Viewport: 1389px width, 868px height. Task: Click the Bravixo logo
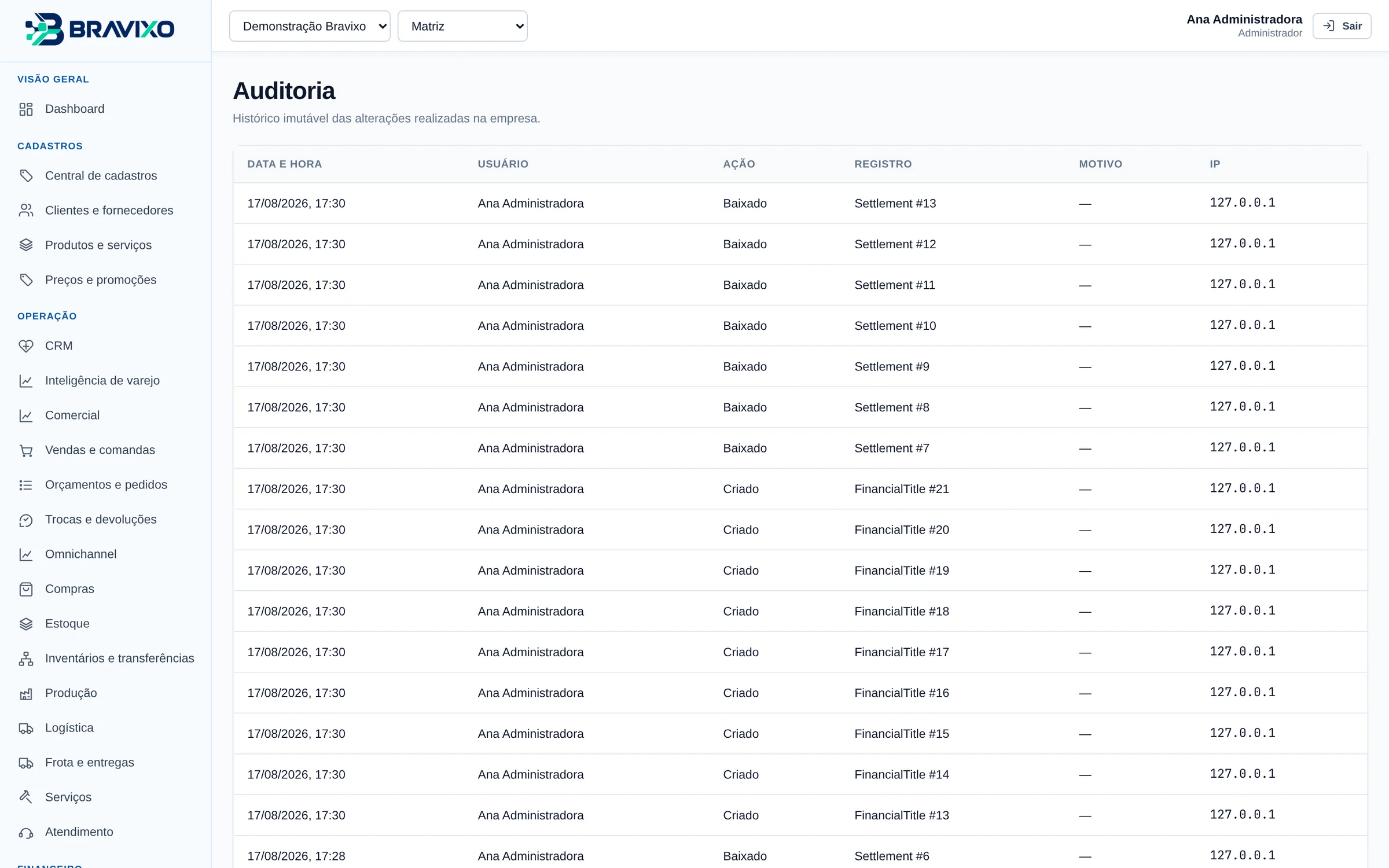(100, 29)
